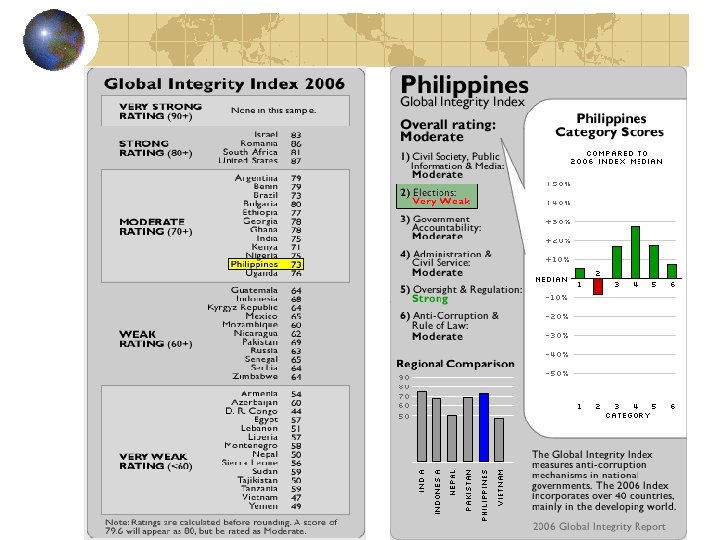This screenshot has height=540, width=720.
Task: Click the globe icon at top left
Action: click(54, 40)
